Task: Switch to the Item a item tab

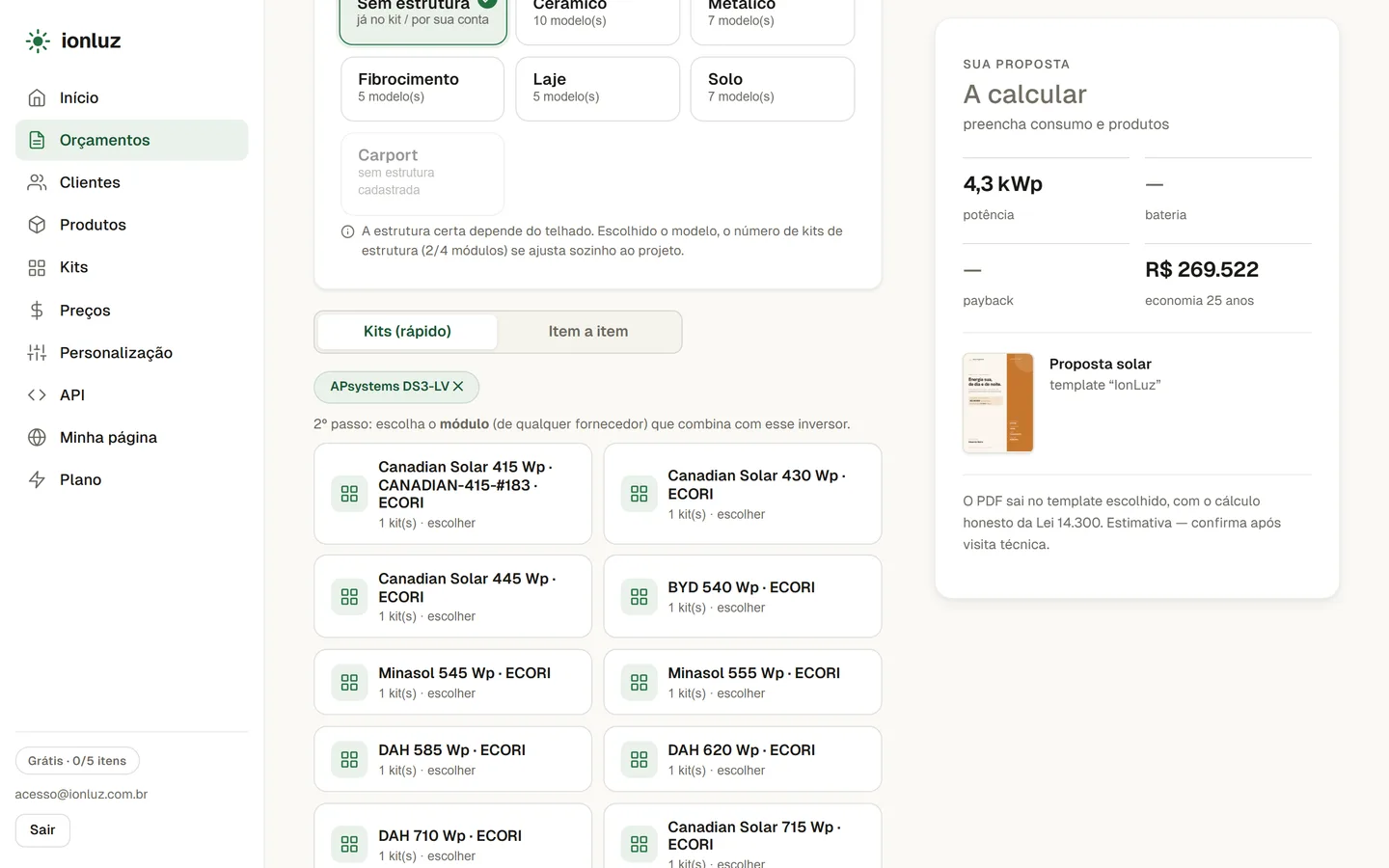Action: pos(588,332)
